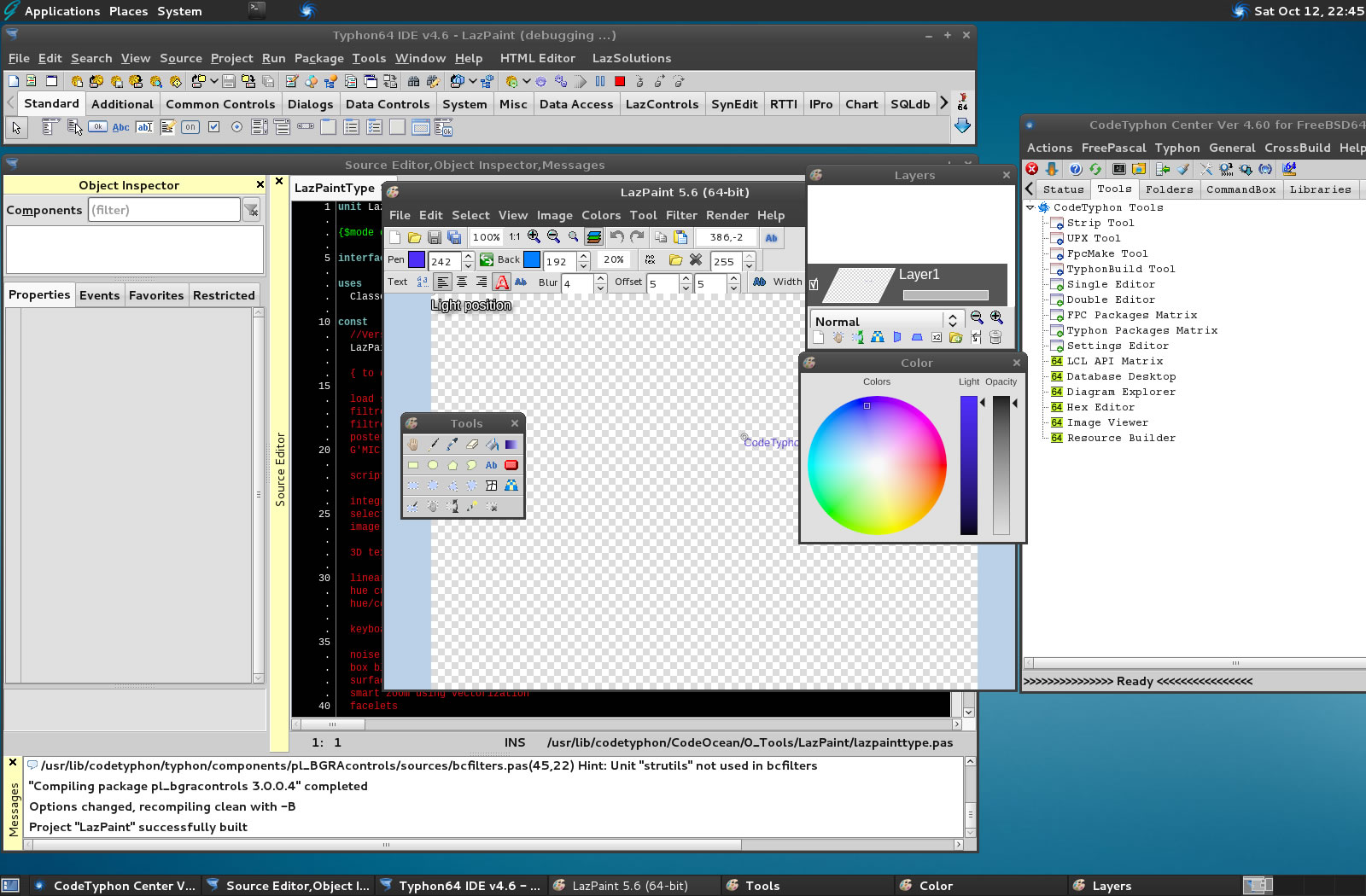Choose the Ellipse selection tool

[x=433, y=486]
